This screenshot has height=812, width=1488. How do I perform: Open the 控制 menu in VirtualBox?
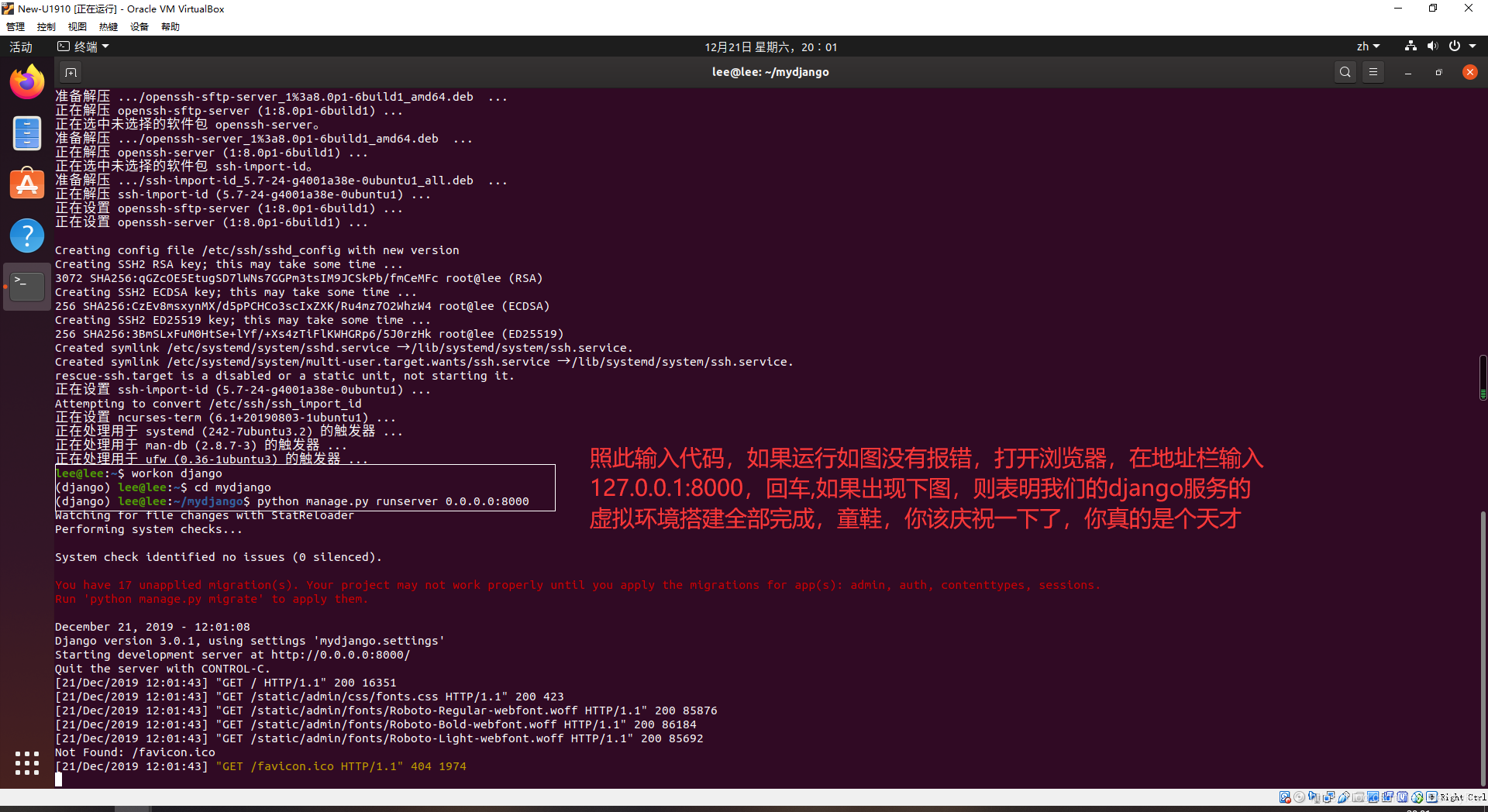(x=46, y=27)
